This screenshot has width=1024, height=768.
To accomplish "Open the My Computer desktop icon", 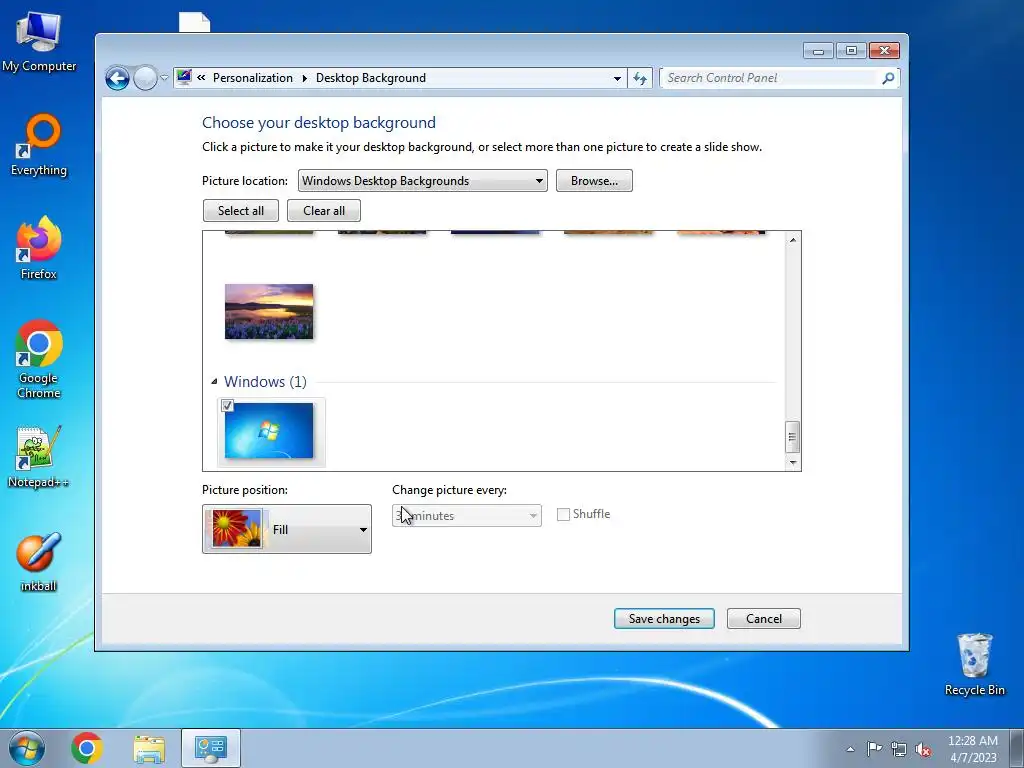I will [39, 41].
